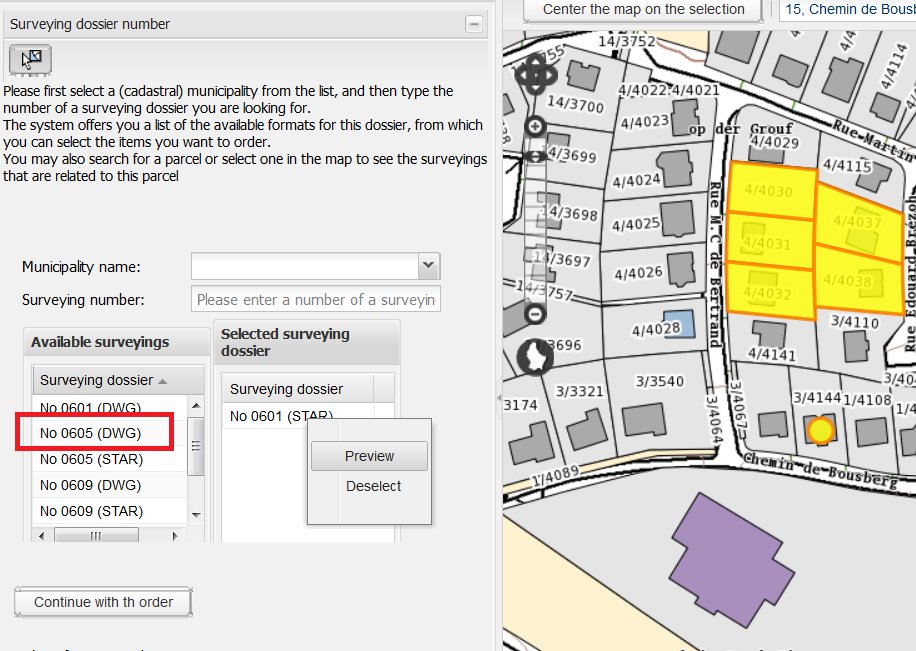
Task: Click the orange circle marker on the map
Action: tap(820, 430)
